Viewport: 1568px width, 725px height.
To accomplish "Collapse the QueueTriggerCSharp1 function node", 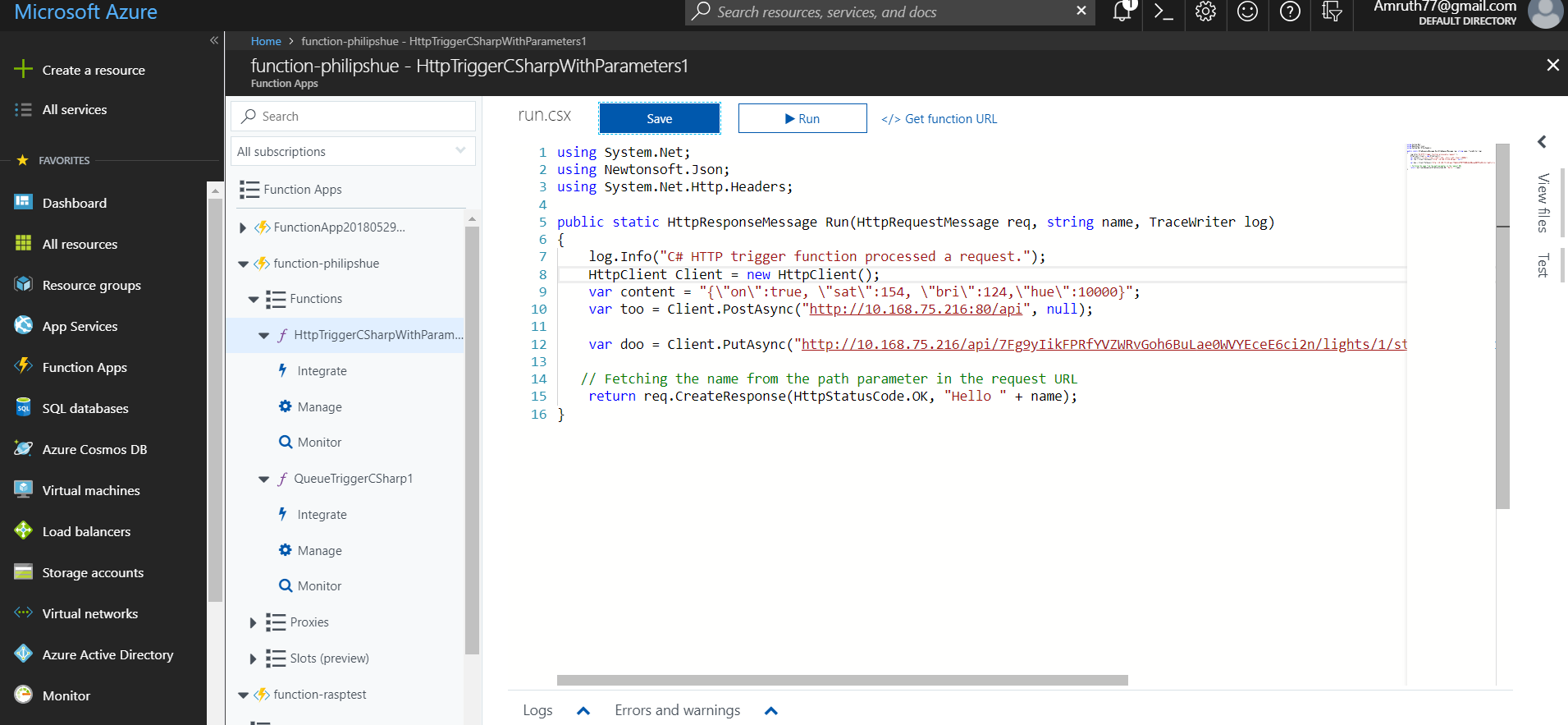I will (x=263, y=480).
